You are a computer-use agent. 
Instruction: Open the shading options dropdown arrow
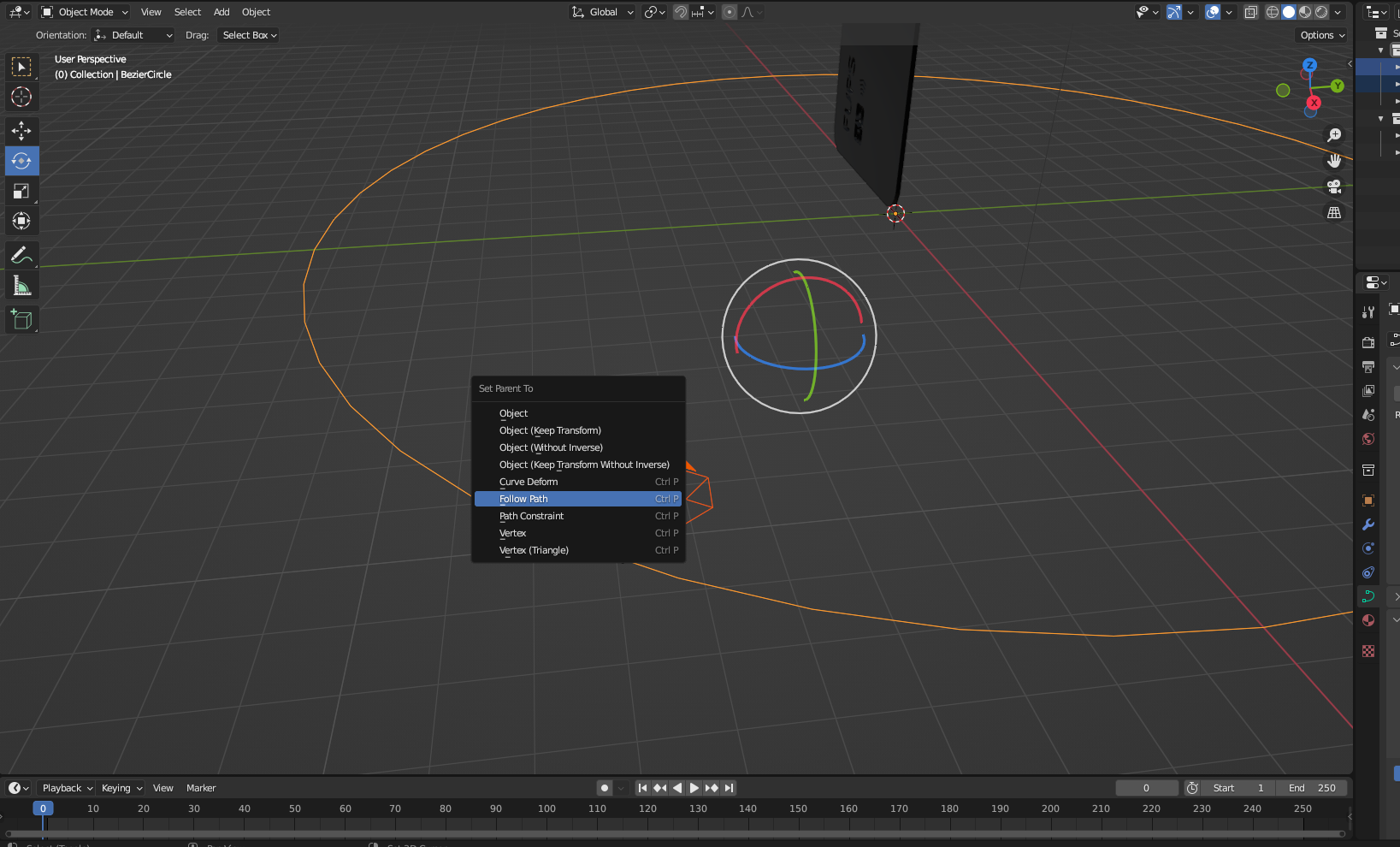point(1338,12)
